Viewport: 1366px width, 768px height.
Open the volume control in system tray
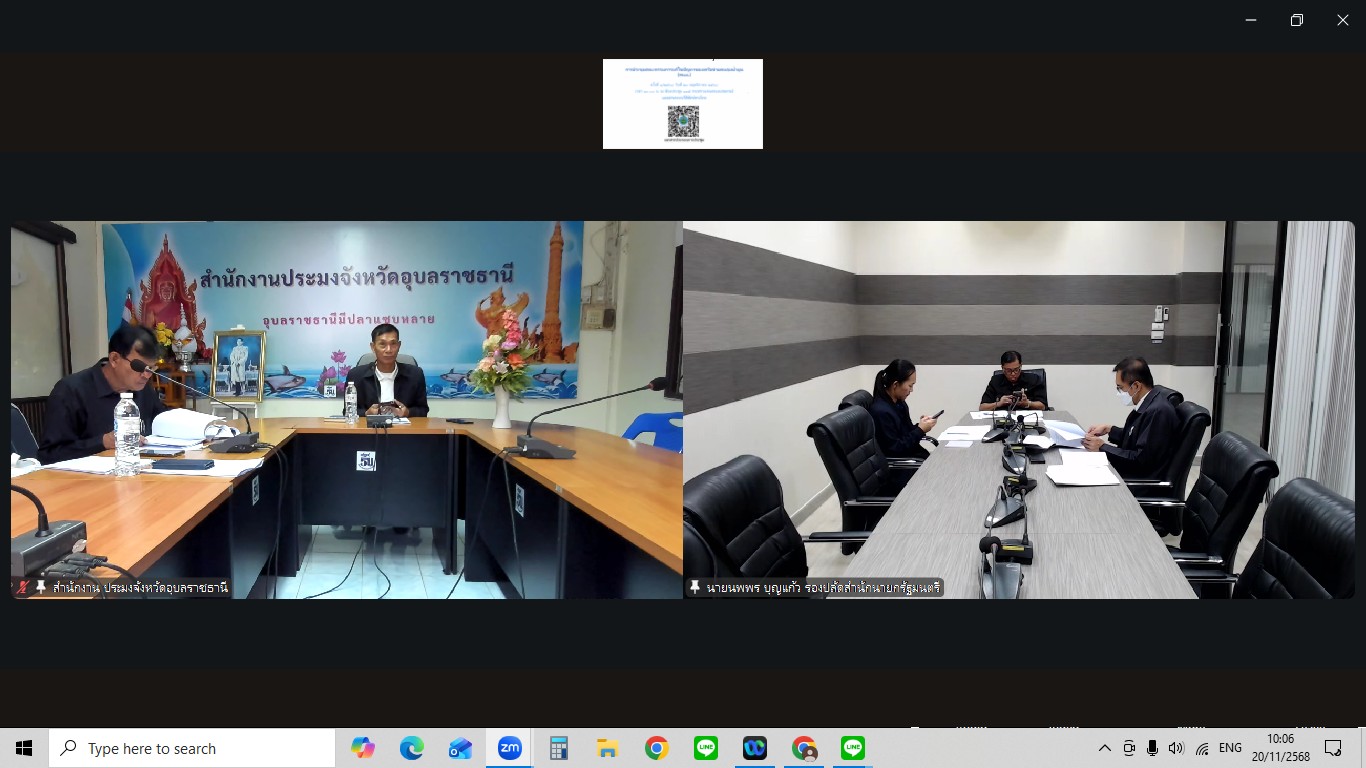coord(1176,748)
